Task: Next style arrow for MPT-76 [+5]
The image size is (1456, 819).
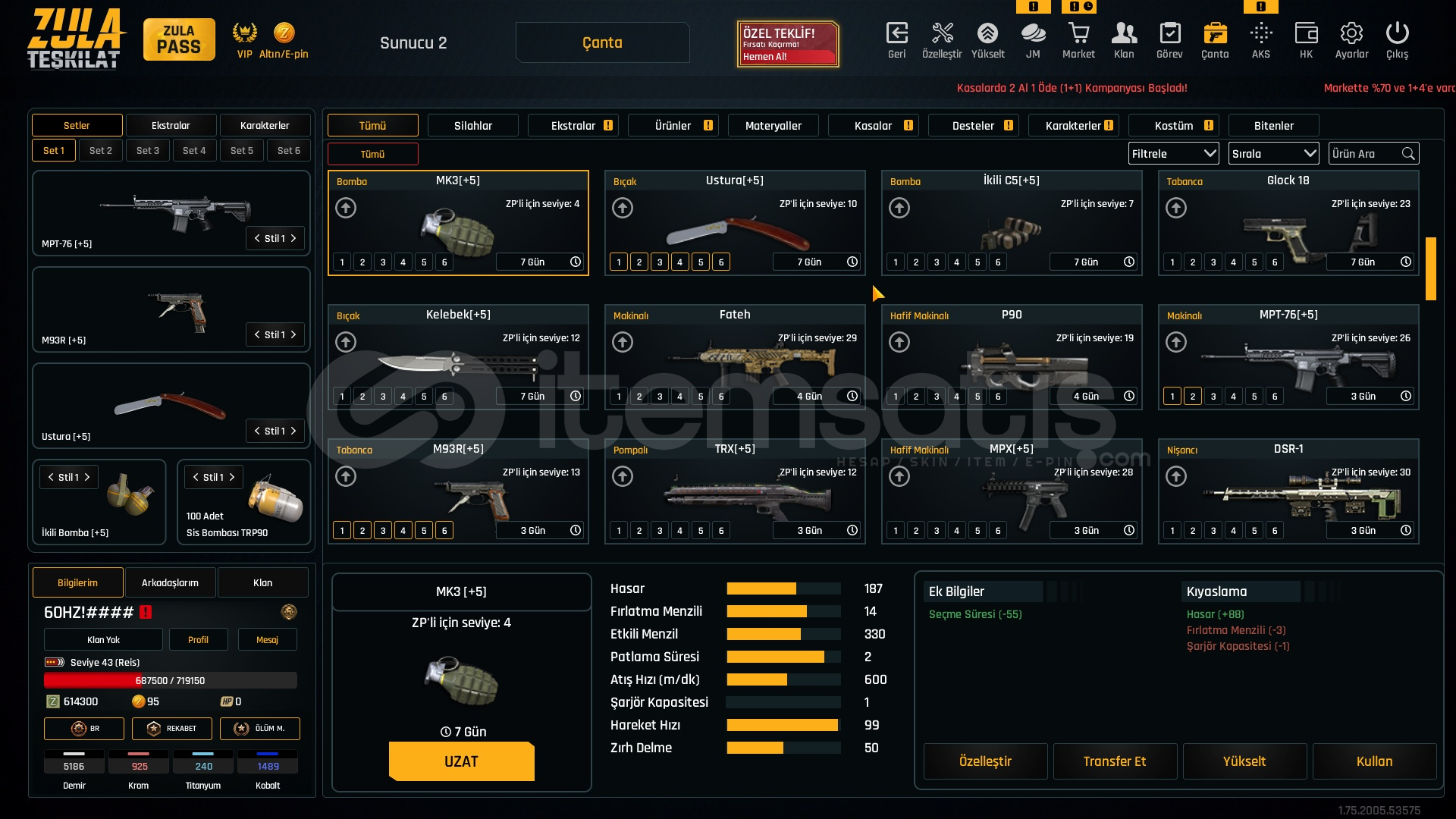Action: point(293,238)
